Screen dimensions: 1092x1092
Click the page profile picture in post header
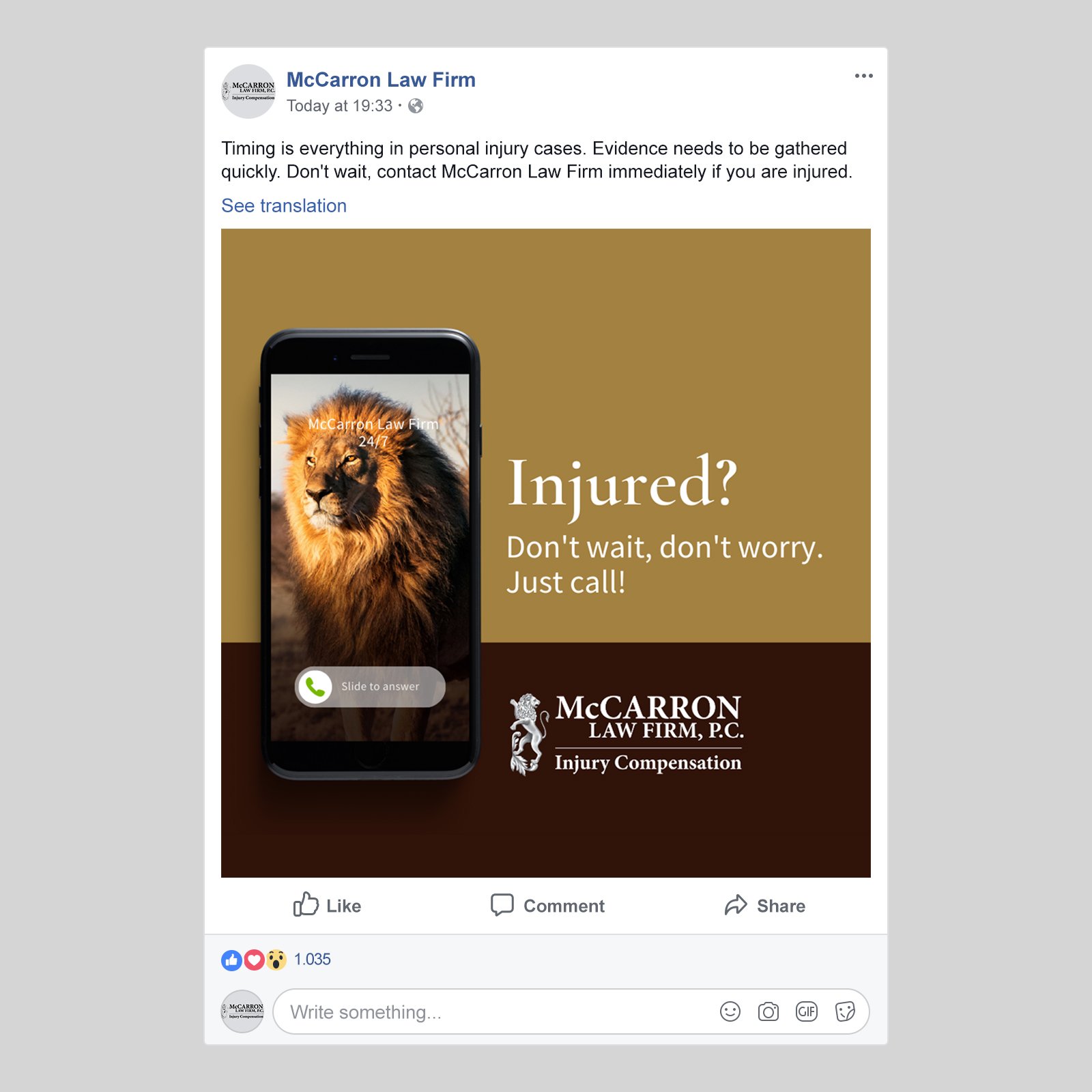tap(248, 91)
